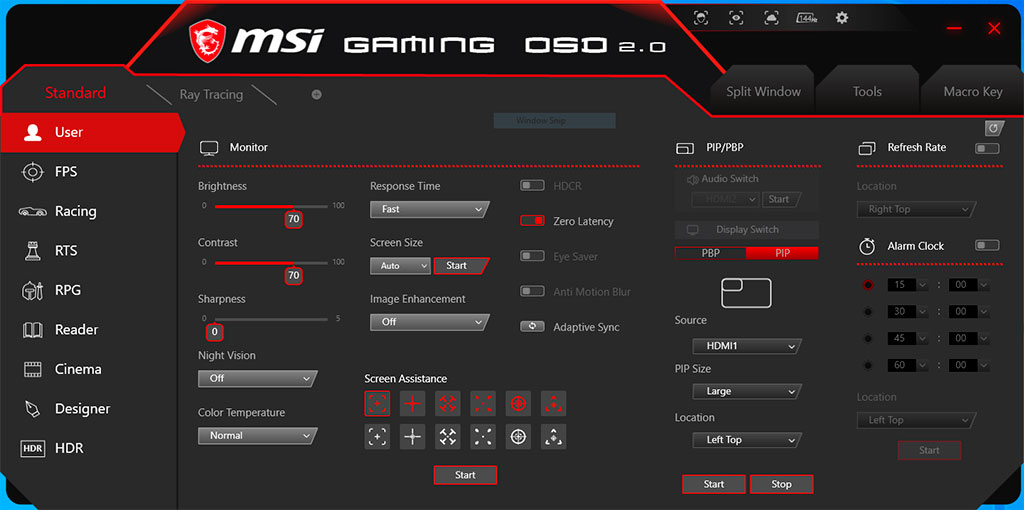
Task: Open the PIP Location Left Top dropdown
Action: (747, 440)
